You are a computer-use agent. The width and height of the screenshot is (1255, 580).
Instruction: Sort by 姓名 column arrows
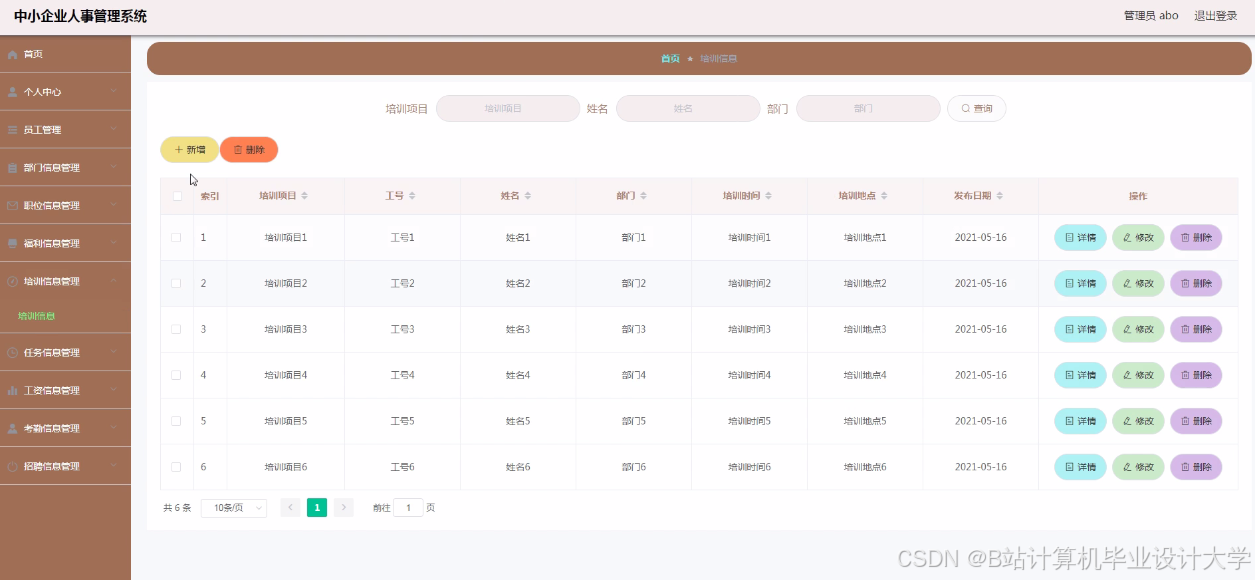(x=528, y=196)
